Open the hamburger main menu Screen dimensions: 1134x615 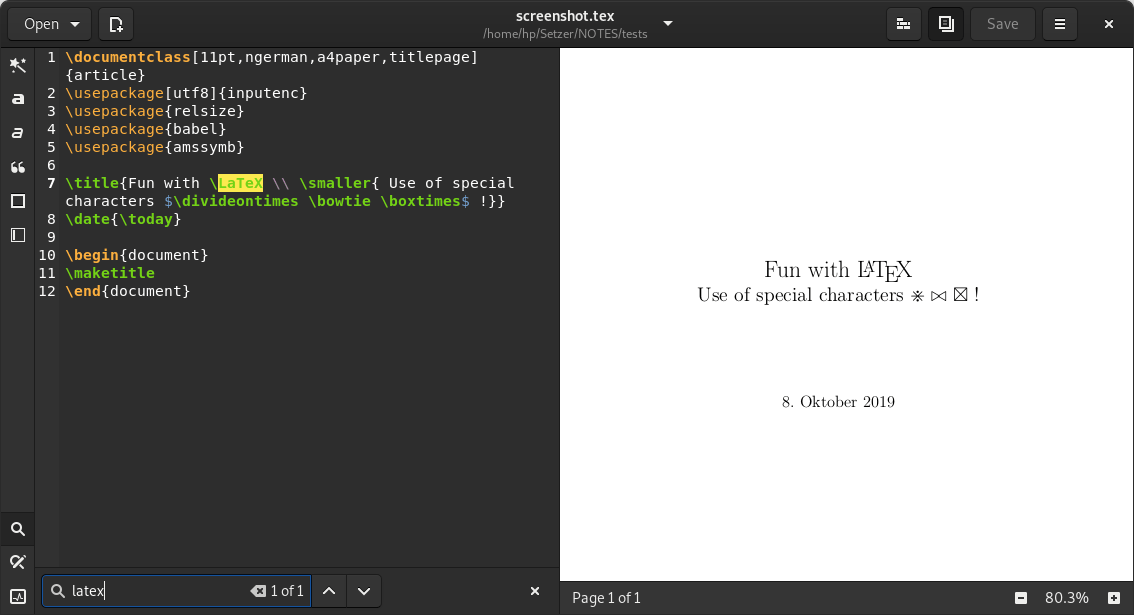[1060, 24]
